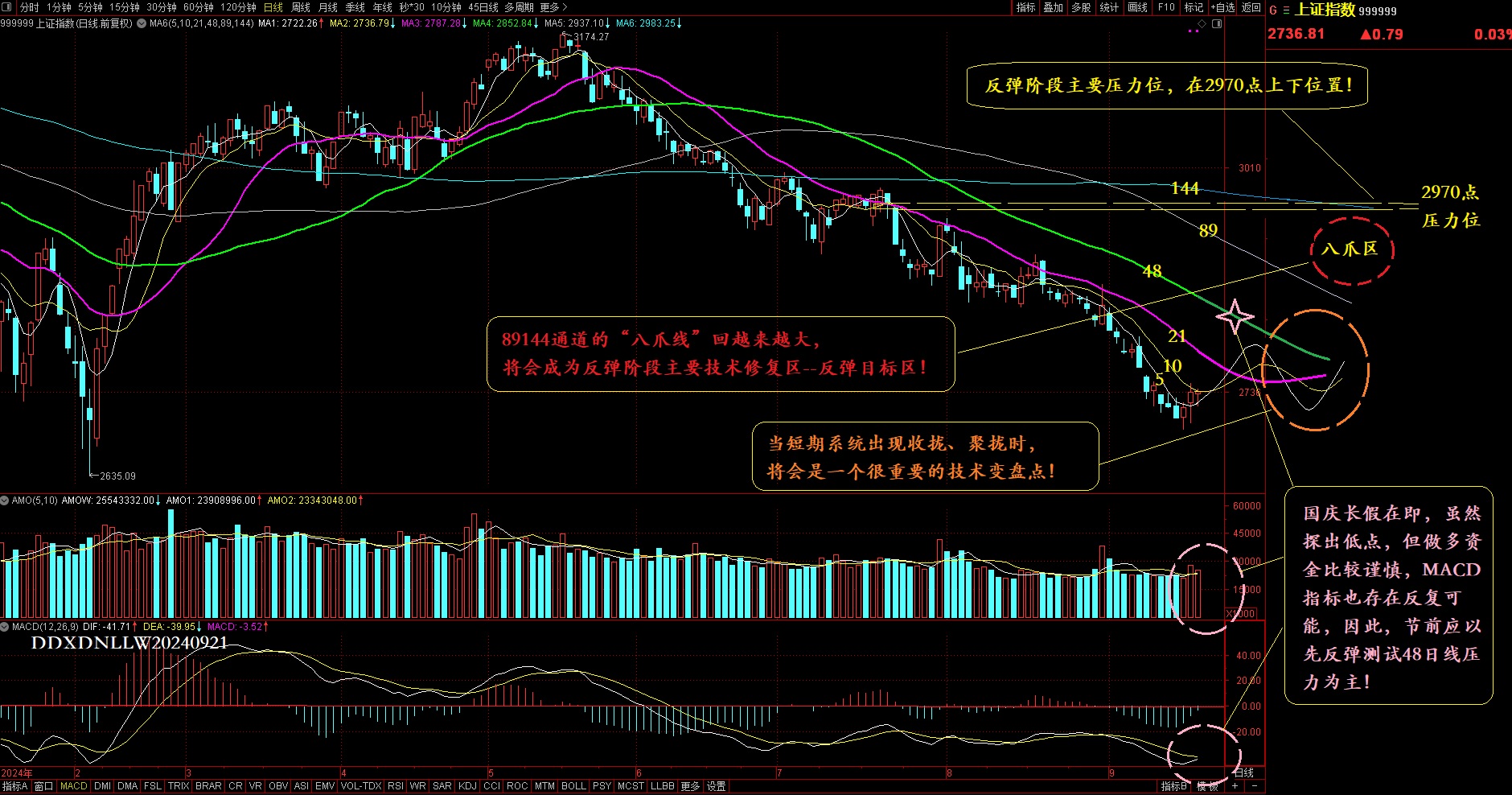Image resolution: width=1512 pixels, height=795 pixels.
Task: Expand the MACD indicator settings arrow
Action: 5,626
